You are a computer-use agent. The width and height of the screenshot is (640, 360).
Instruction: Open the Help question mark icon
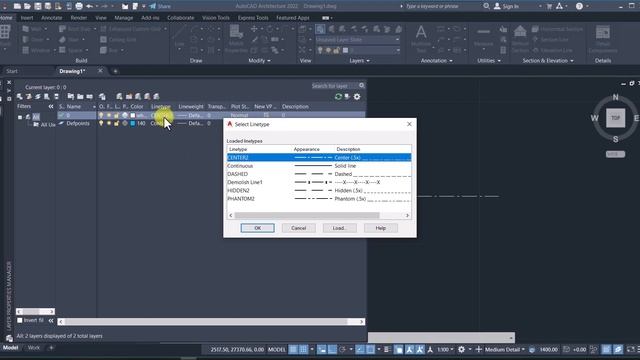coord(579,6)
